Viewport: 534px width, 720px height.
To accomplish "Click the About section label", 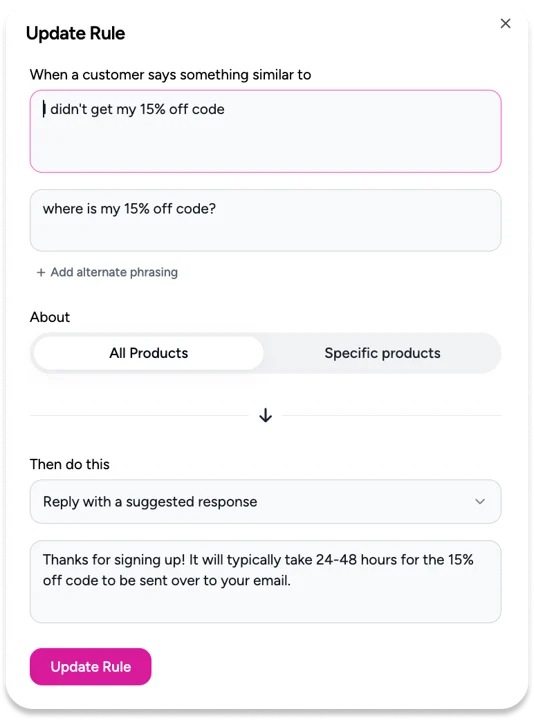I will [x=50, y=317].
